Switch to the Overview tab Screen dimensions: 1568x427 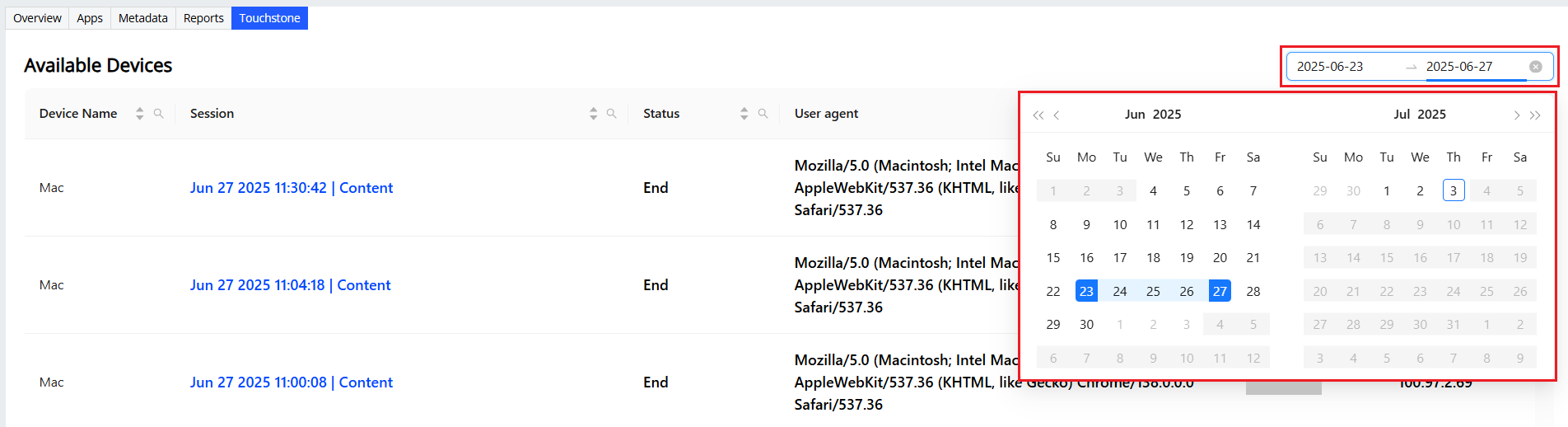coord(37,18)
